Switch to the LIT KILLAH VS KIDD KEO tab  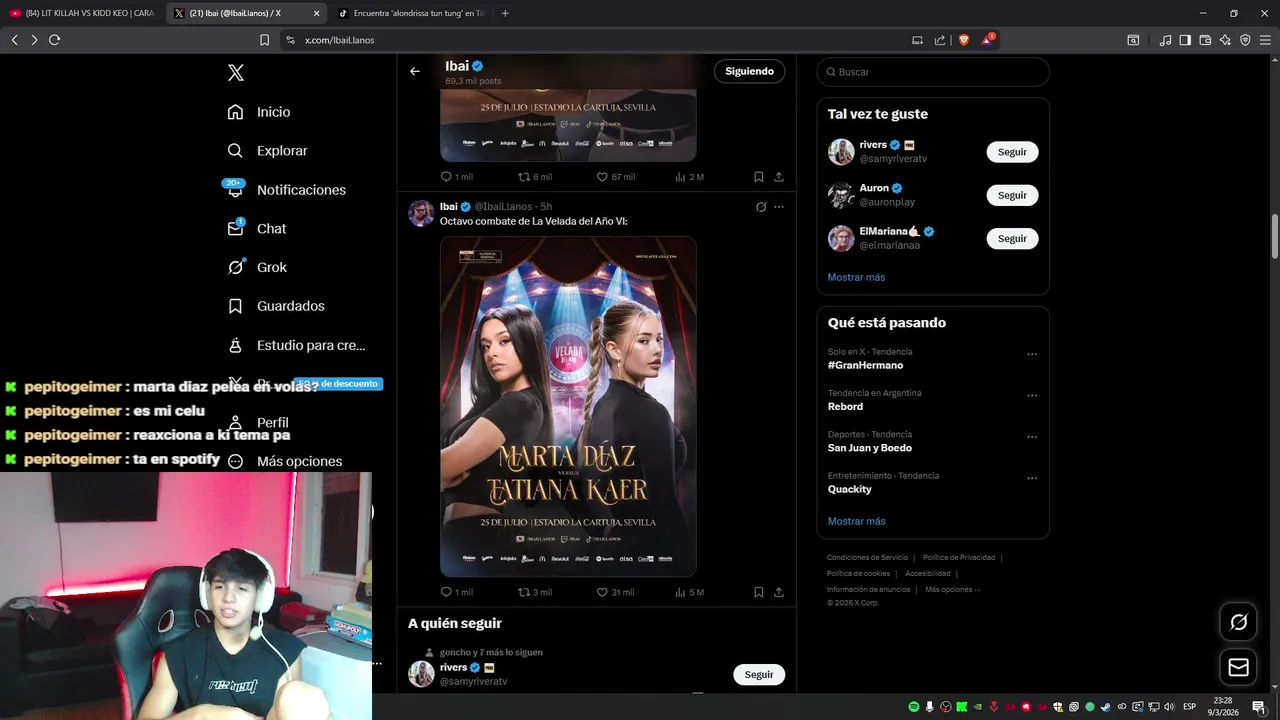(x=82, y=13)
